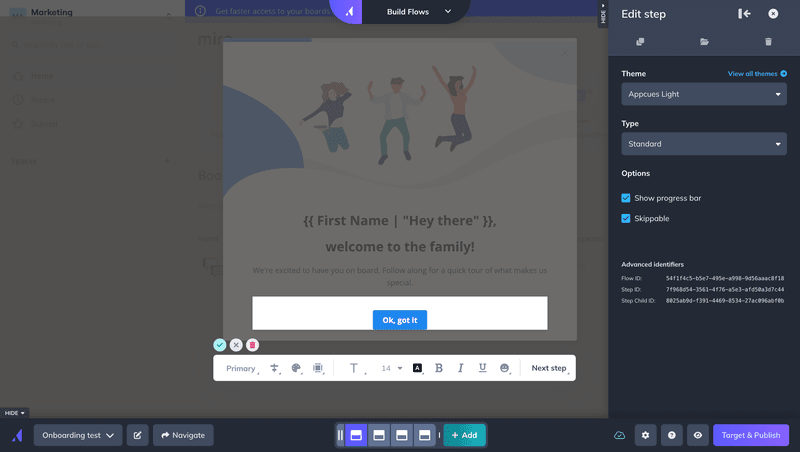The width and height of the screenshot is (800, 452).
Task: Delete step using the sidebar trash icon
Action: click(x=768, y=42)
